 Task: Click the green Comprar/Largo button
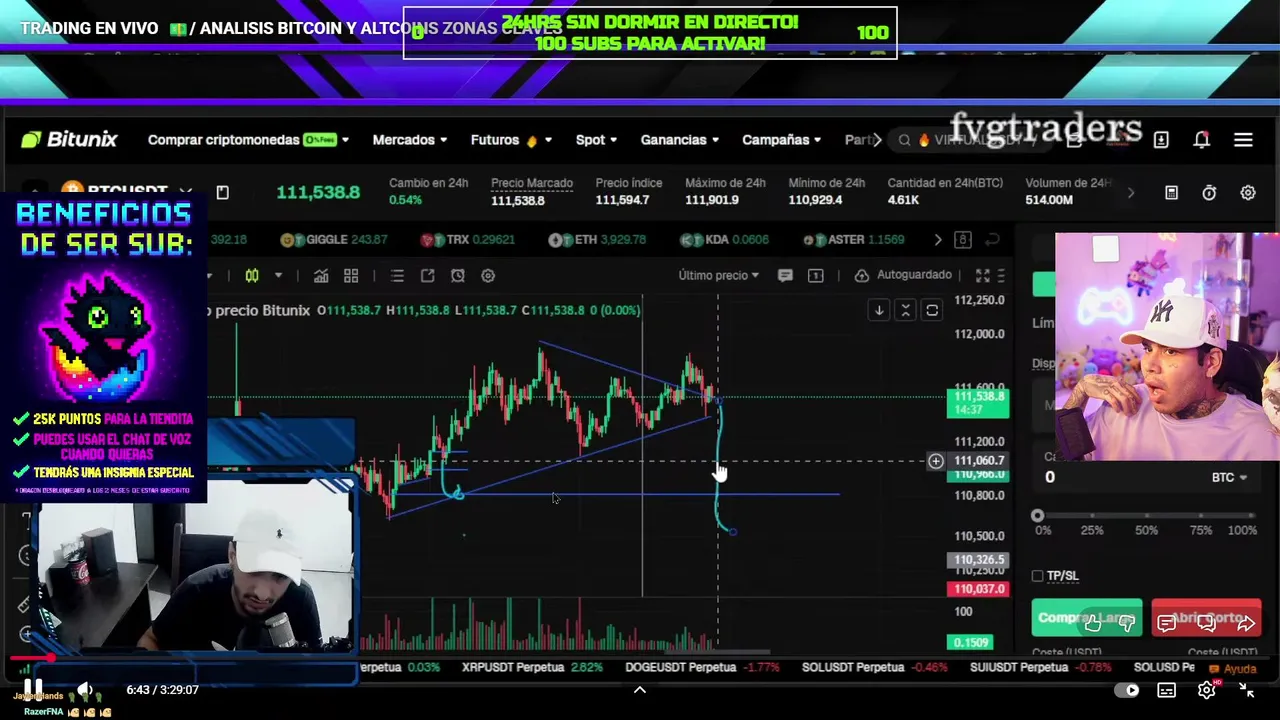click(1087, 618)
